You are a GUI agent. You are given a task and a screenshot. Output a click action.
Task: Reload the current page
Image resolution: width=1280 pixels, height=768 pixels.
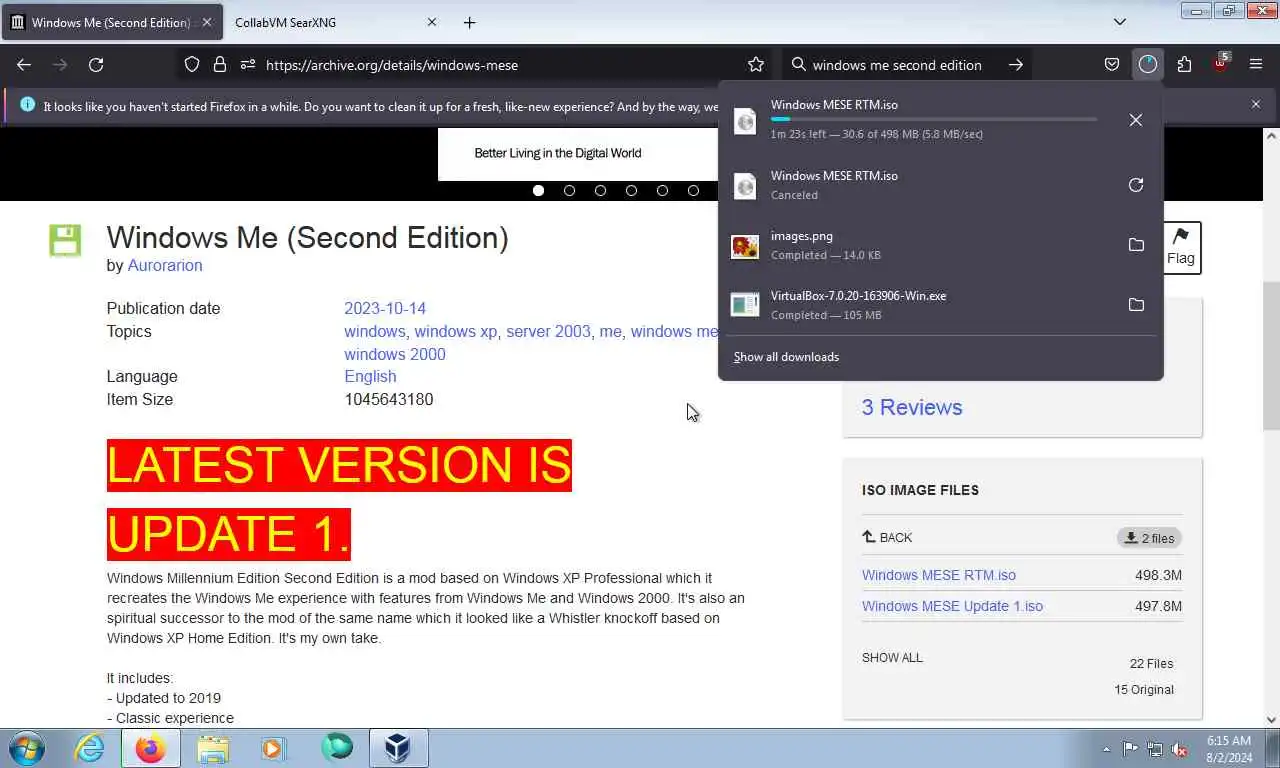pyautogui.click(x=96, y=65)
